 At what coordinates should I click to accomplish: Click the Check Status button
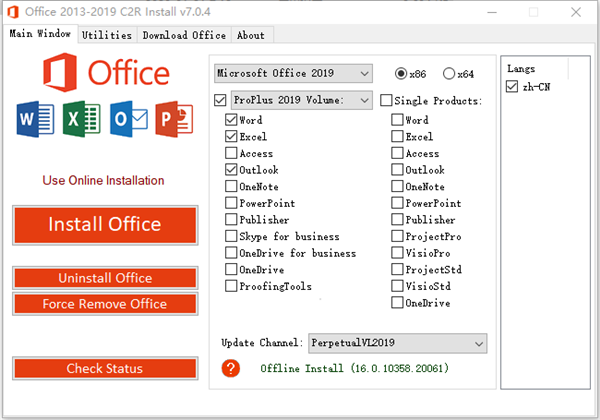pyautogui.click(x=105, y=369)
